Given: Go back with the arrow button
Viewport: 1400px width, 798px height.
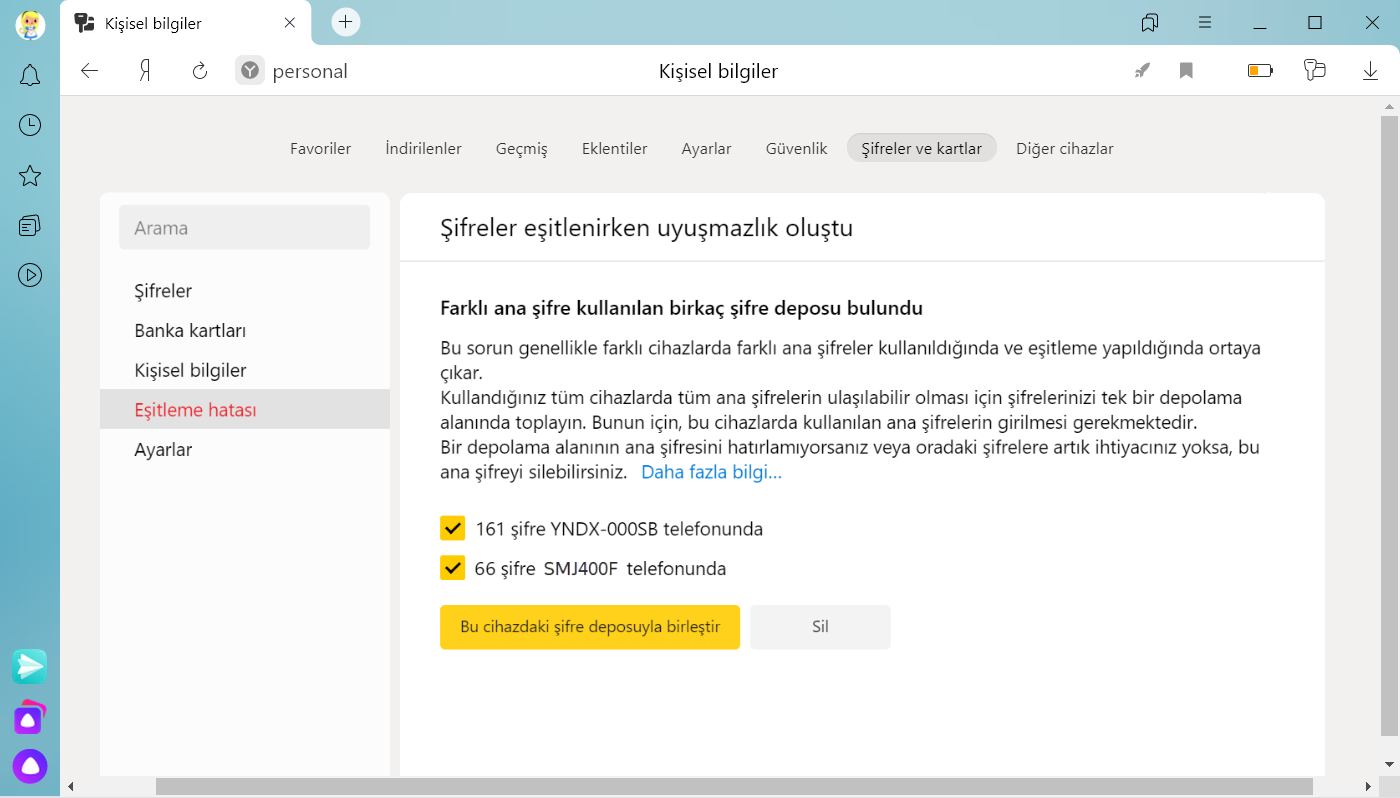Looking at the screenshot, I should [90, 70].
